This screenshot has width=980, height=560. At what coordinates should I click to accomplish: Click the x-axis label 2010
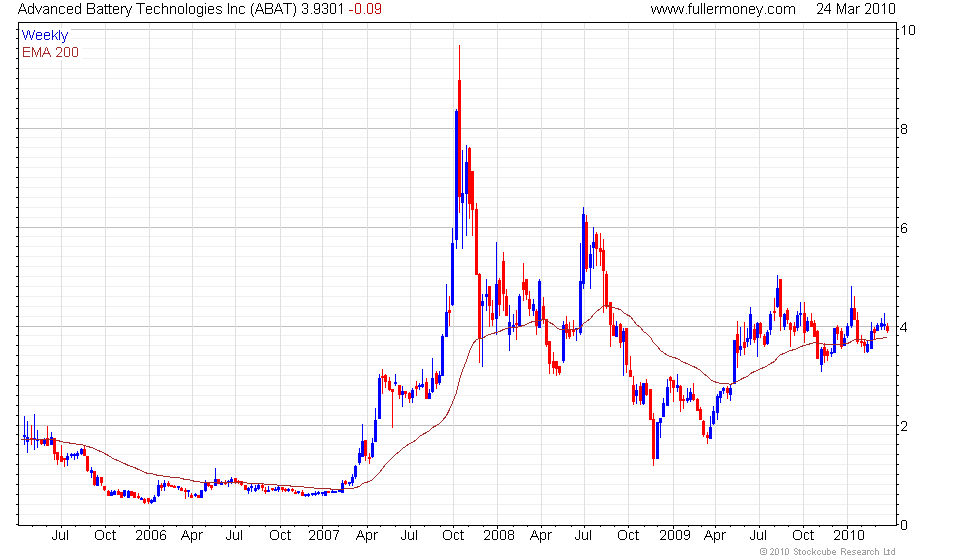coord(849,536)
